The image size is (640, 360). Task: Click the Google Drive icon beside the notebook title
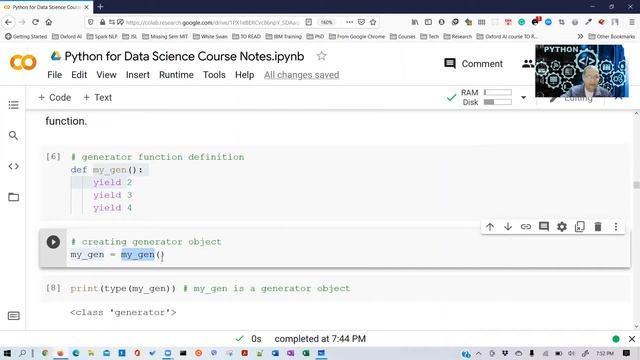point(56,56)
